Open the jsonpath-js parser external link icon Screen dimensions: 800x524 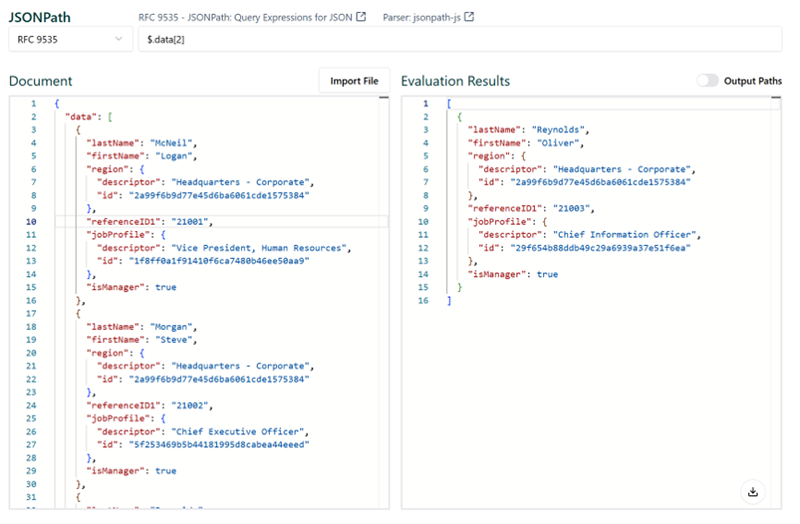[x=469, y=17]
